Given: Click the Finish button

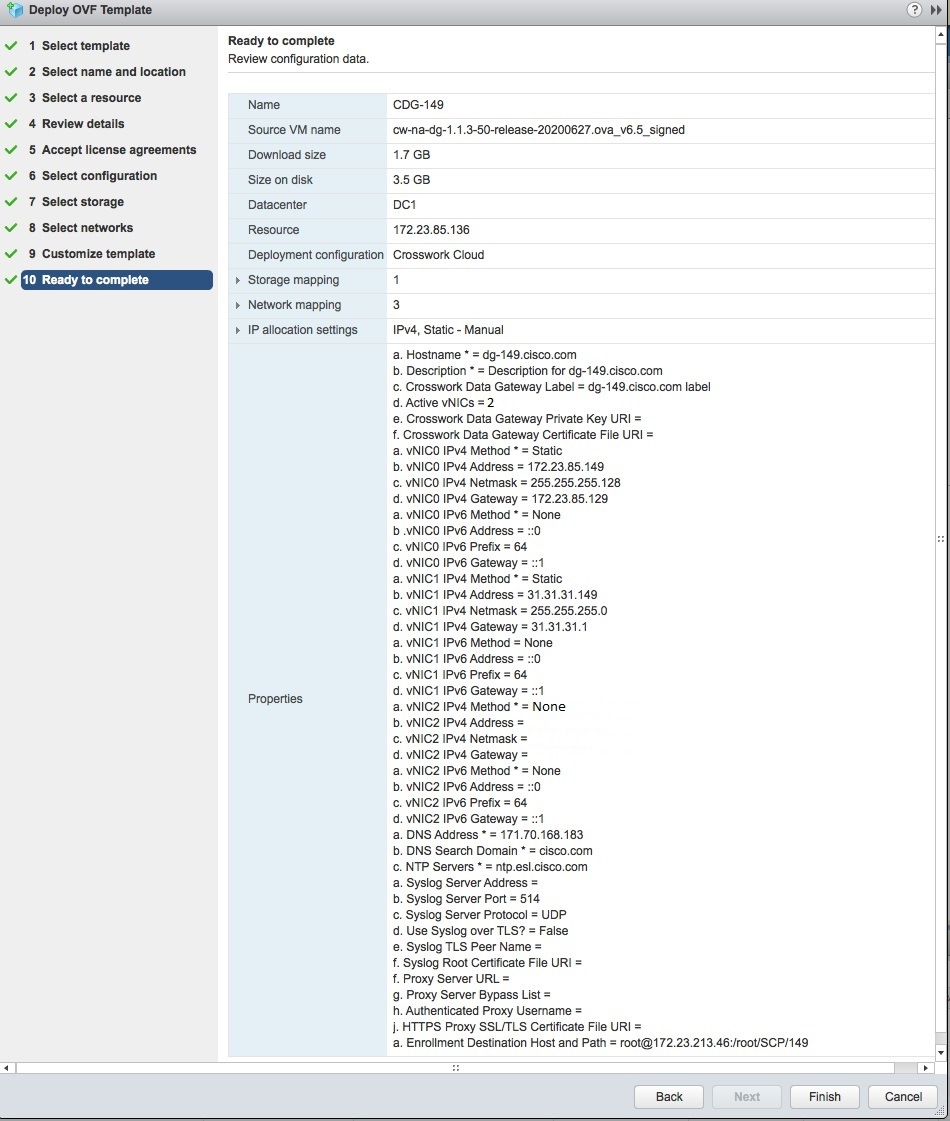Looking at the screenshot, I should coord(823,1096).
